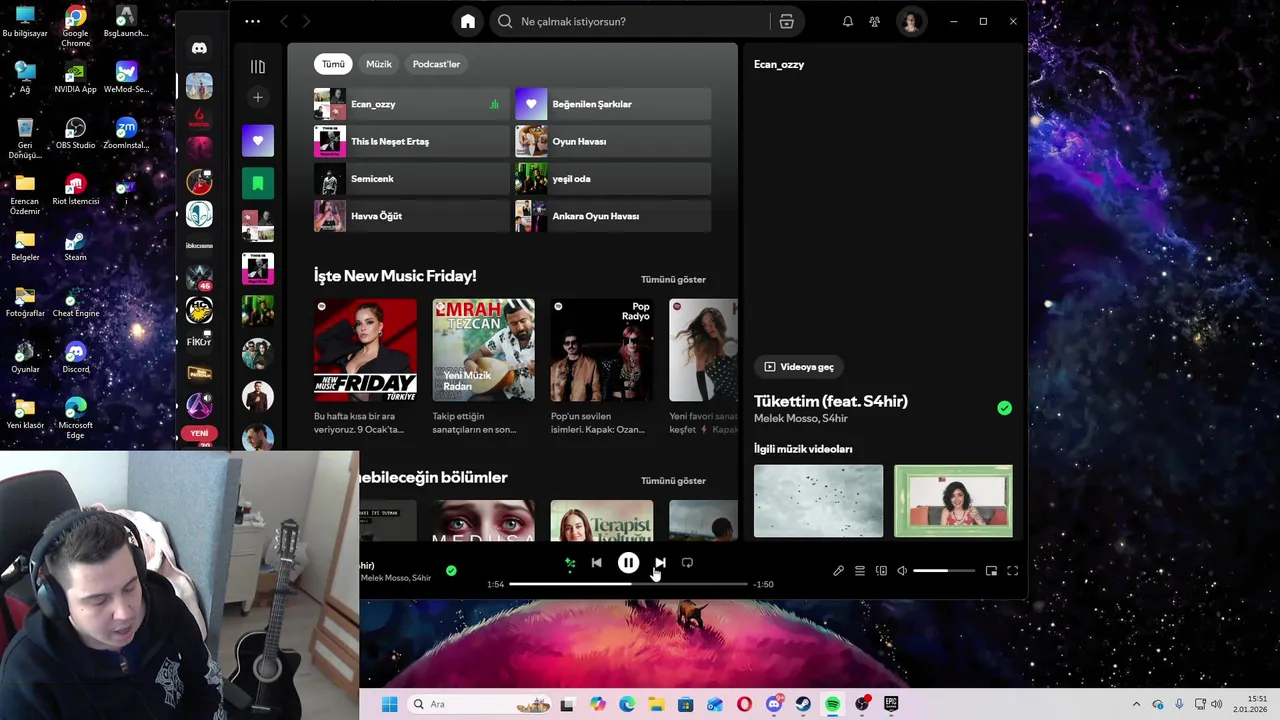Open the MEDUSA episode thumbnail

tap(483, 521)
